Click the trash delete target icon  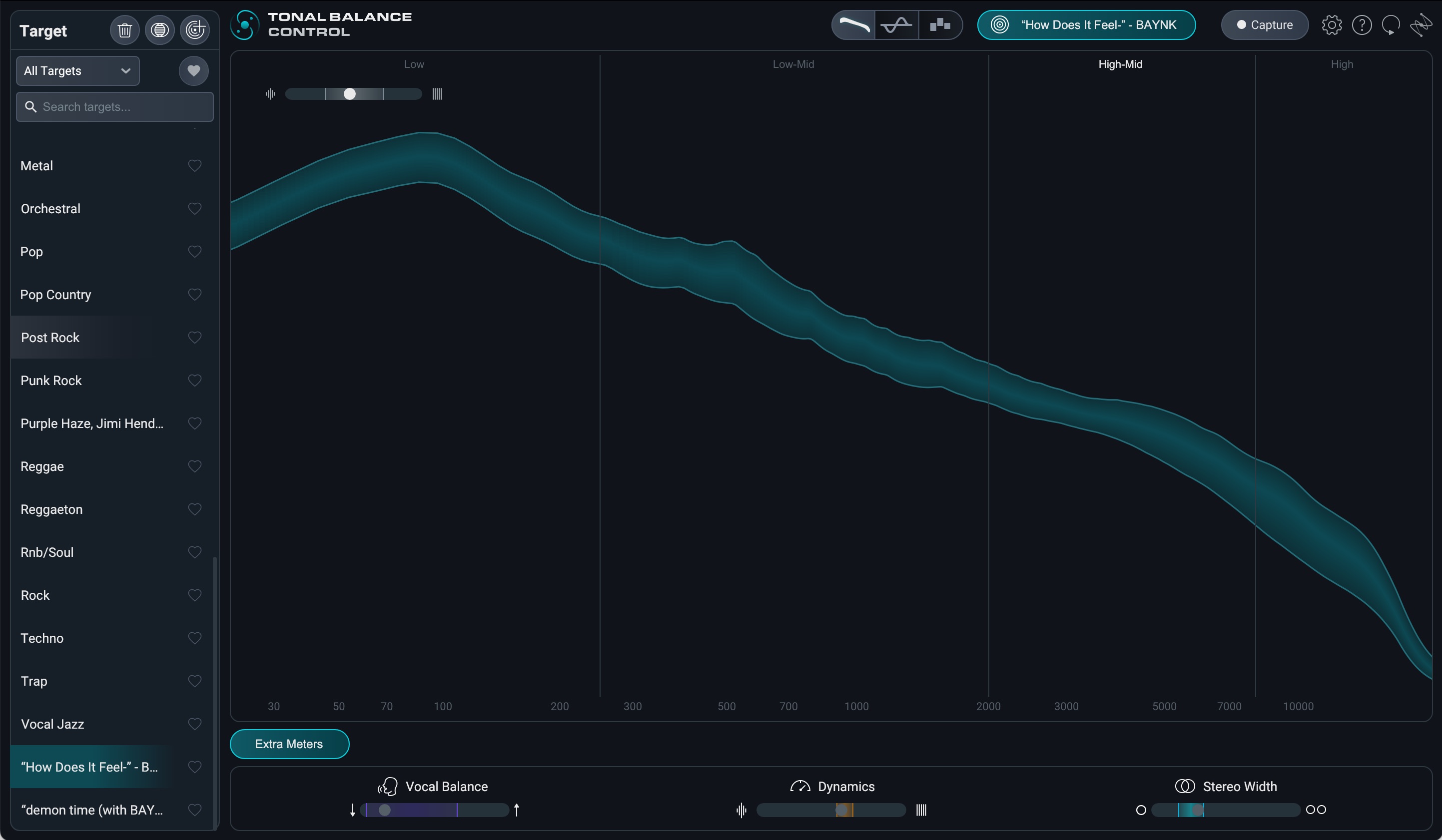(x=125, y=30)
